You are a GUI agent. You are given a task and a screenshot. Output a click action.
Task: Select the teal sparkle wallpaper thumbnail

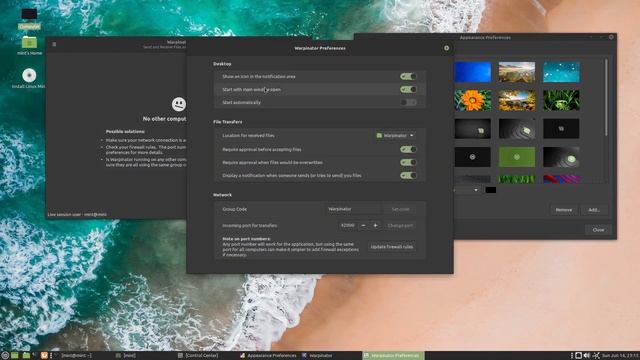click(561, 72)
